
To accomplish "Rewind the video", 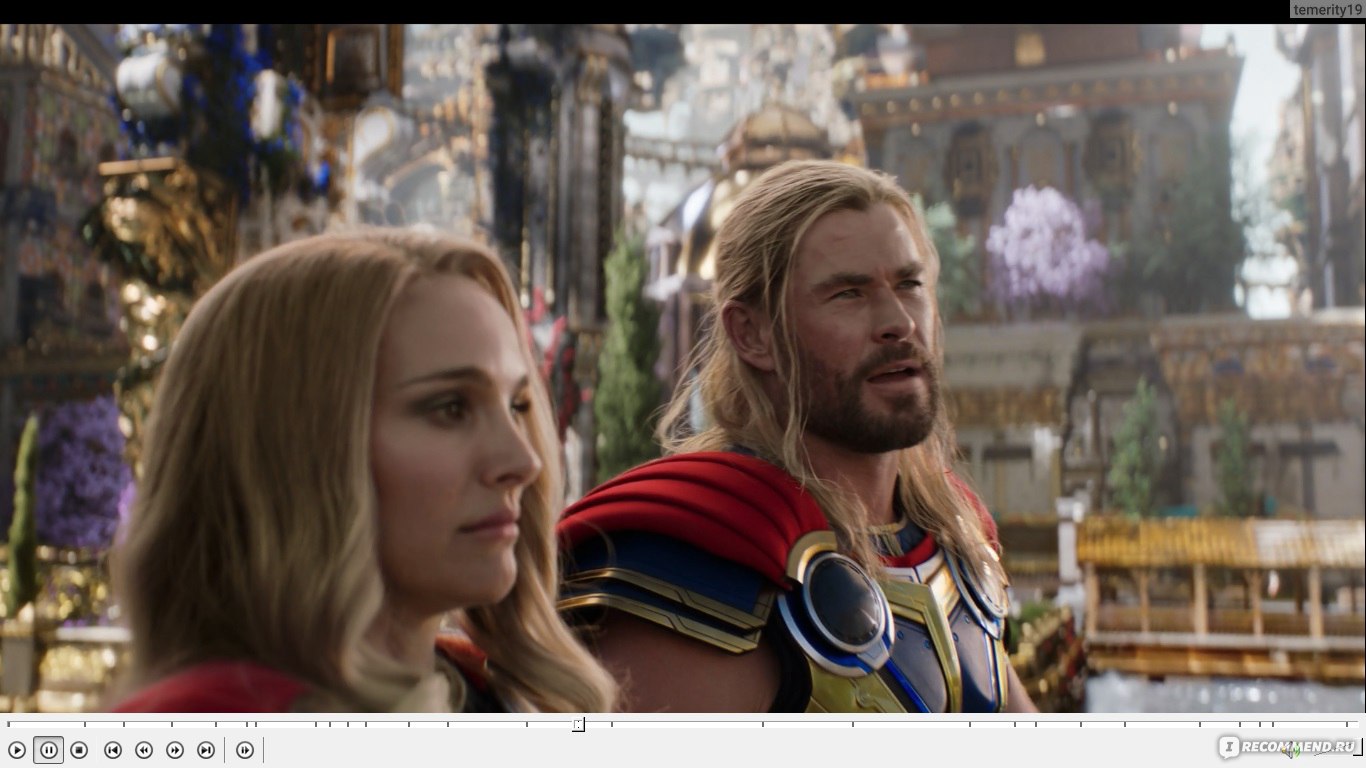I will [144, 750].
